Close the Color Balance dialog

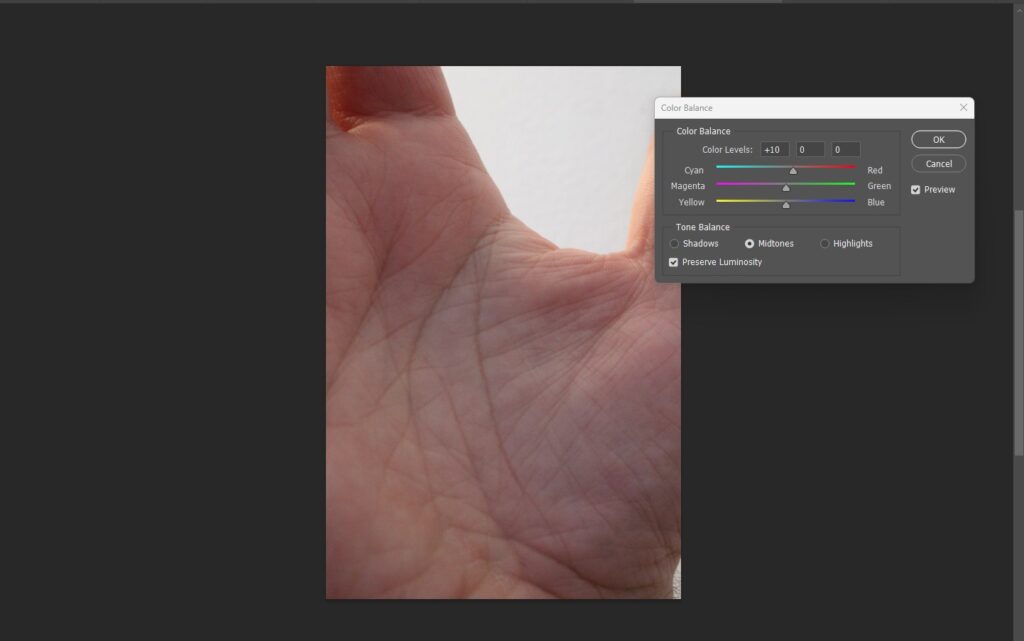963,108
